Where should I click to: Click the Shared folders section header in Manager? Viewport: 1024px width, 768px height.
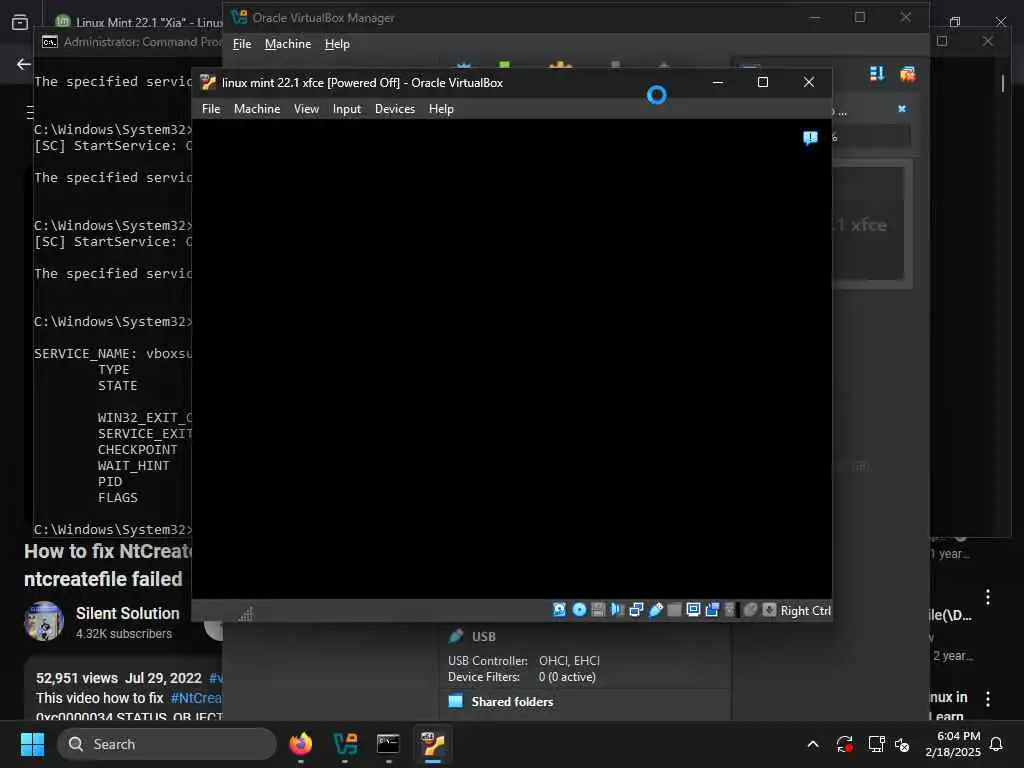coord(512,702)
